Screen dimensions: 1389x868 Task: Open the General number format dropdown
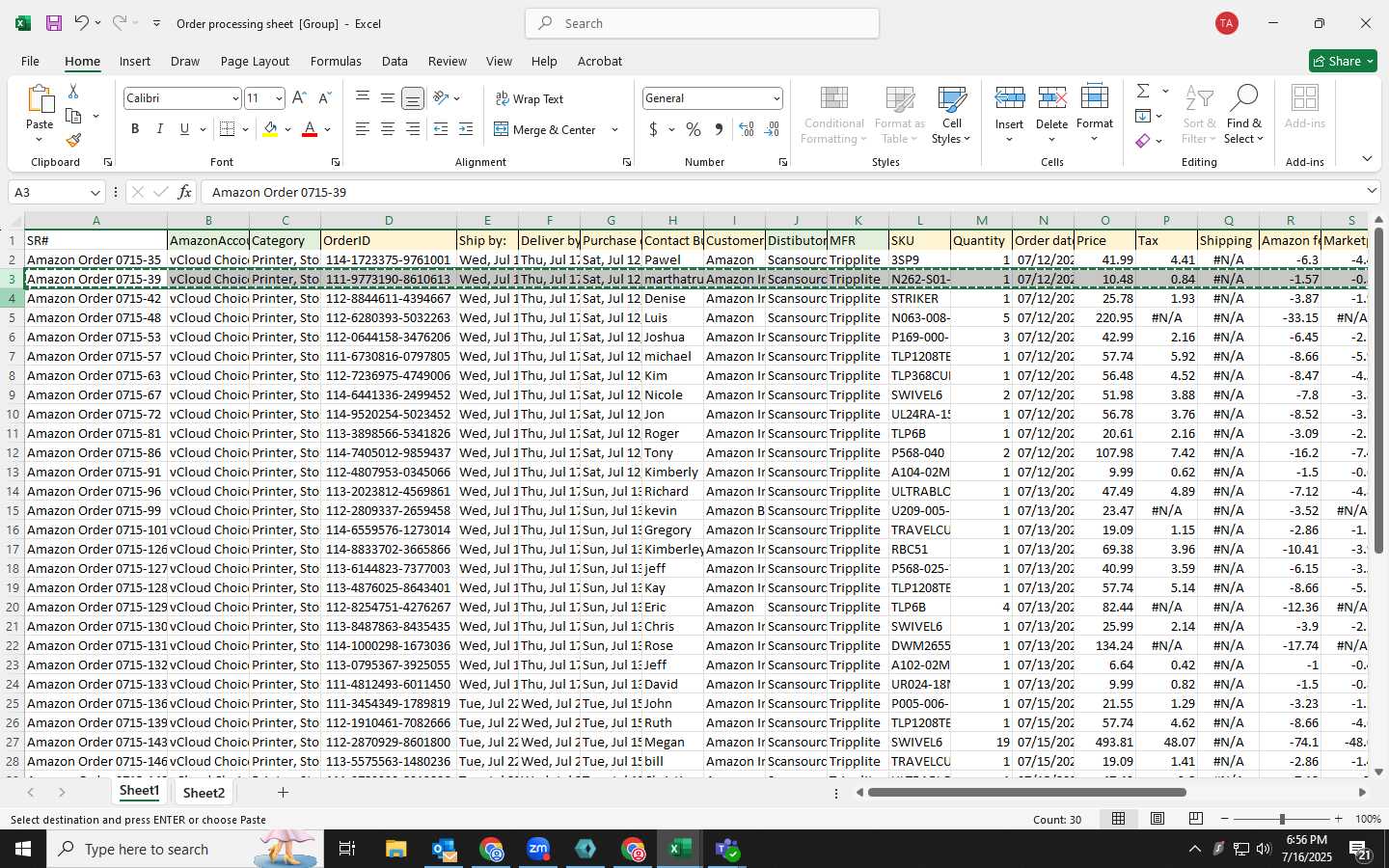click(x=776, y=98)
